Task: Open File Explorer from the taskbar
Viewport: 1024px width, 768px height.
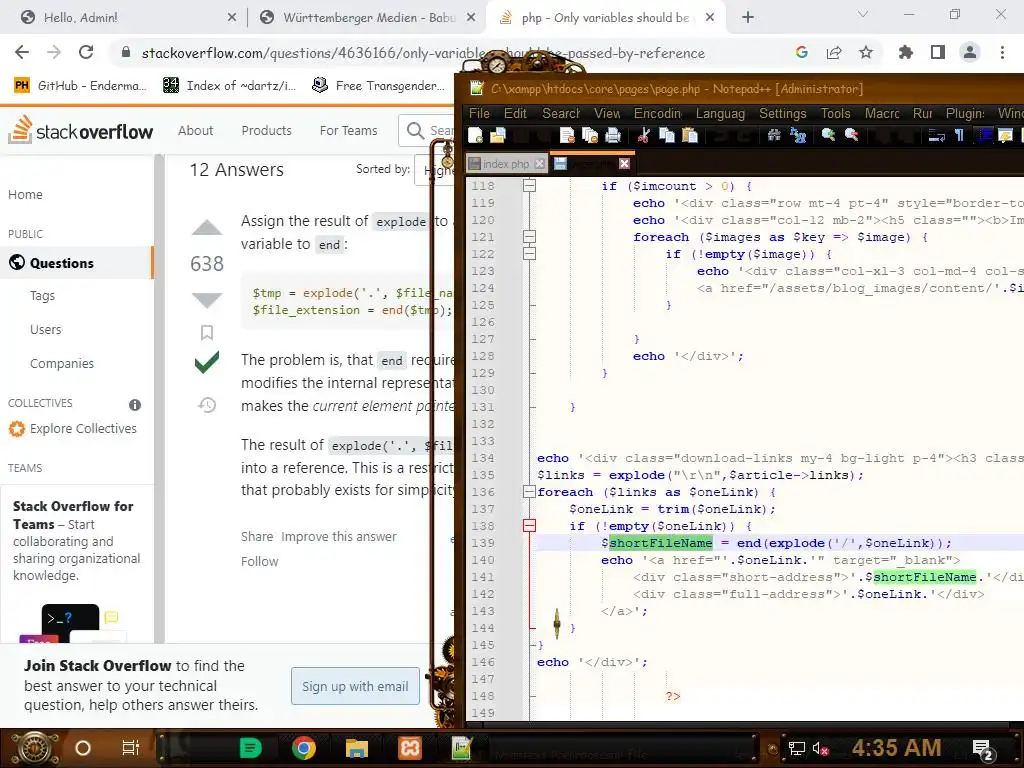Action: tap(357, 748)
